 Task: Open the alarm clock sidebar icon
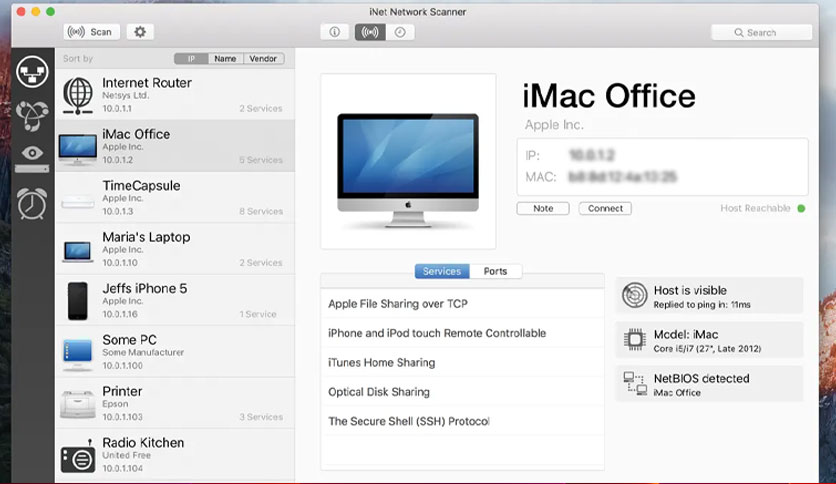pyautogui.click(x=32, y=203)
